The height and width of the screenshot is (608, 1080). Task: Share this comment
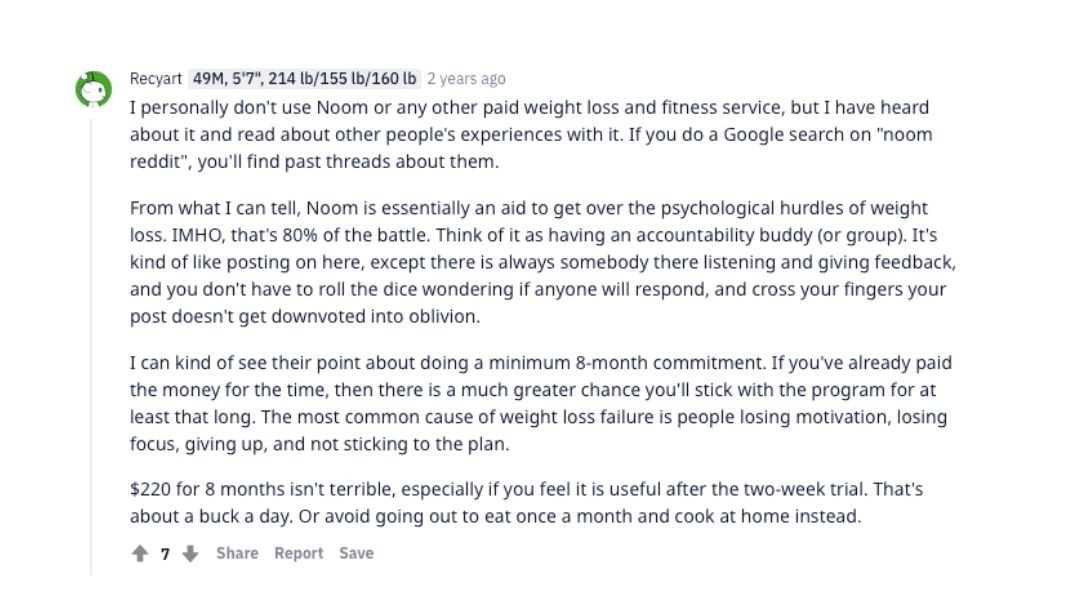[x=237, y=553]
